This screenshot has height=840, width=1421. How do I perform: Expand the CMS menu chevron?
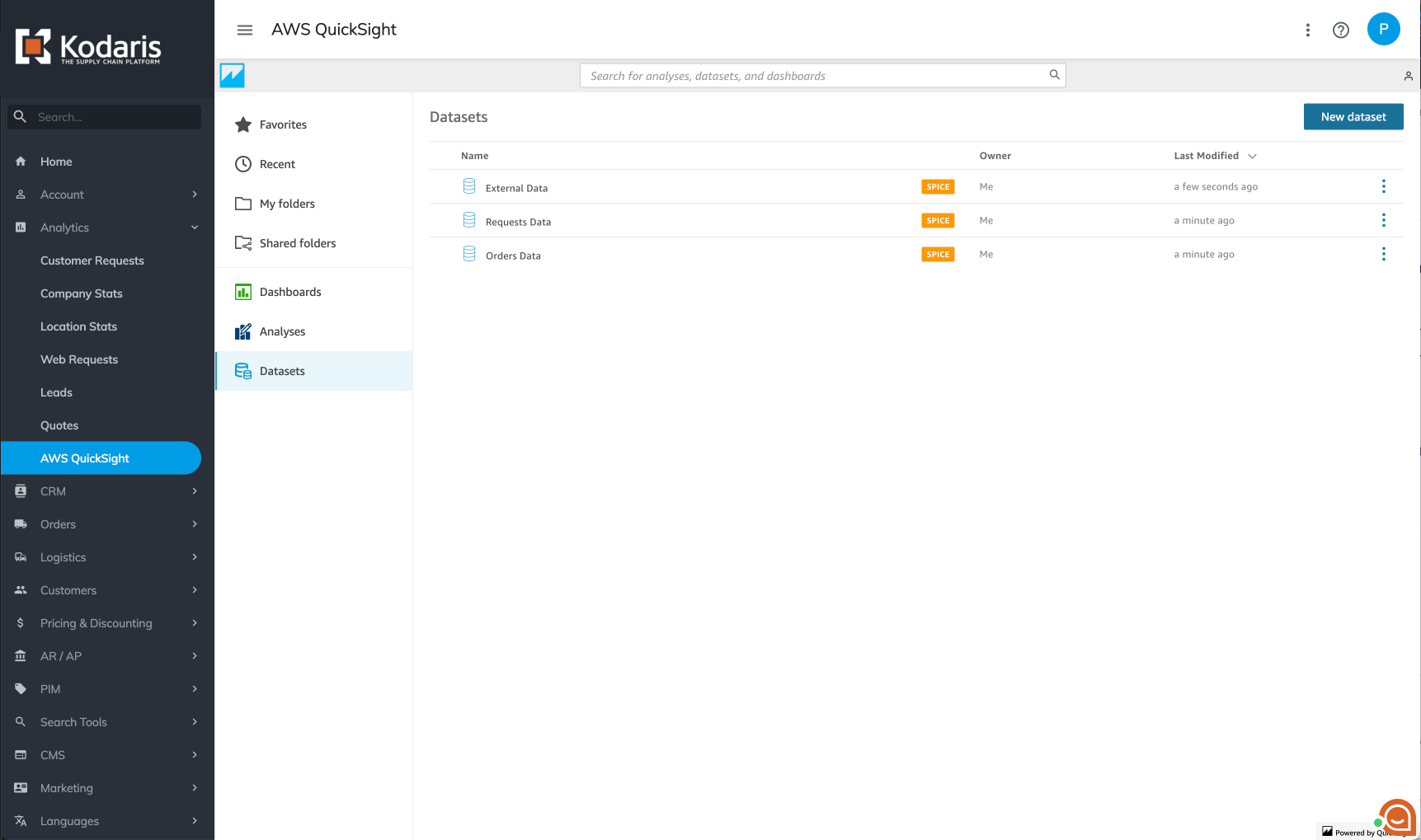(x=195, y=755)
